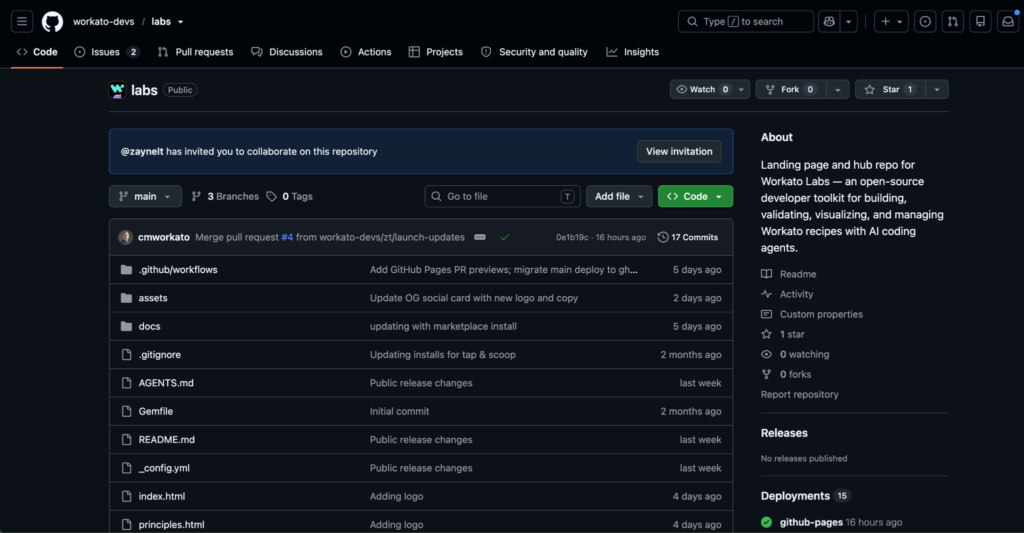Open the .gitignore file
The image size is (1024, 533).
(x=159, y=355)
